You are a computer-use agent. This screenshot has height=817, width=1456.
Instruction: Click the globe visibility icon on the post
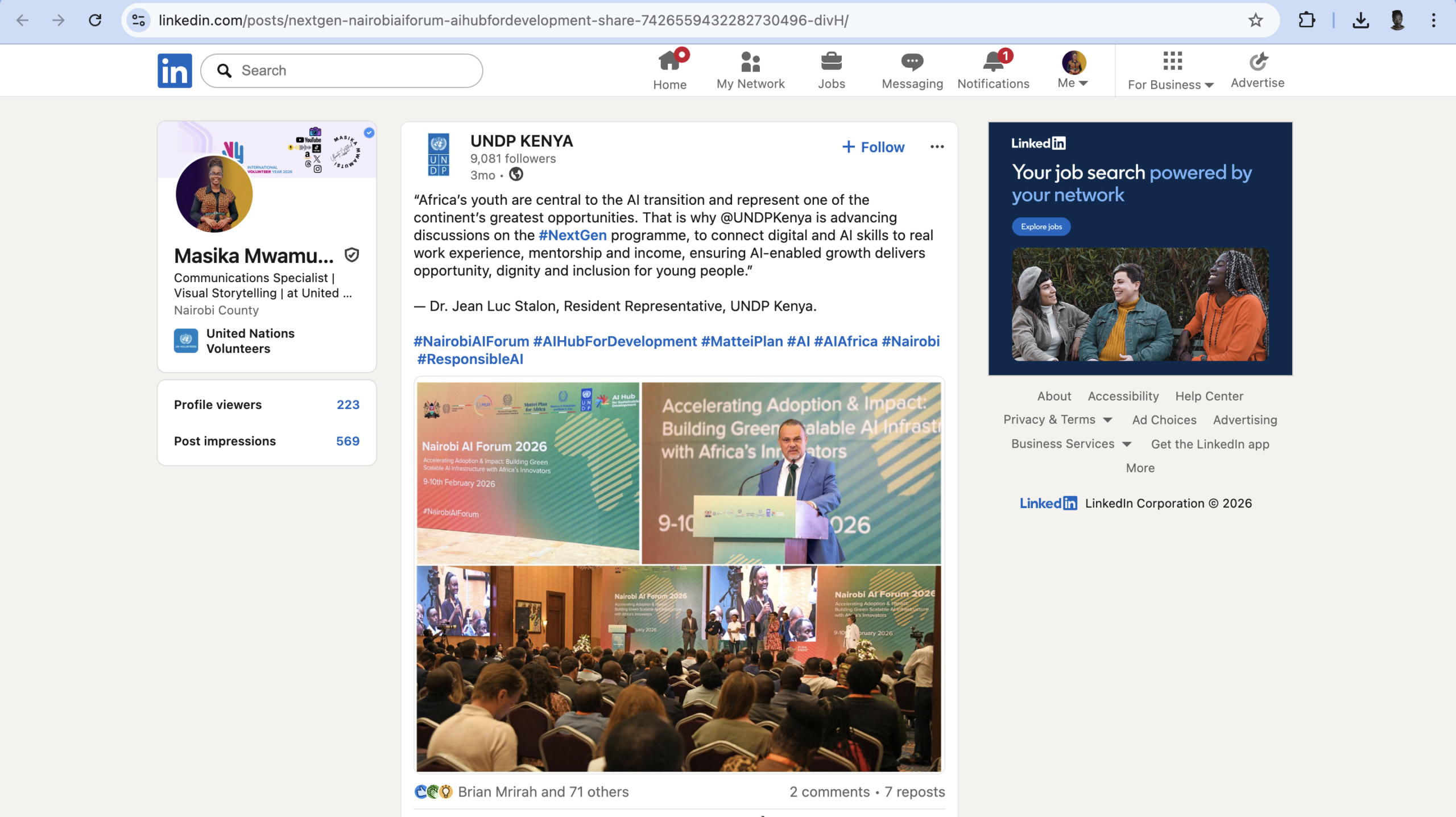tap(516, 175)
